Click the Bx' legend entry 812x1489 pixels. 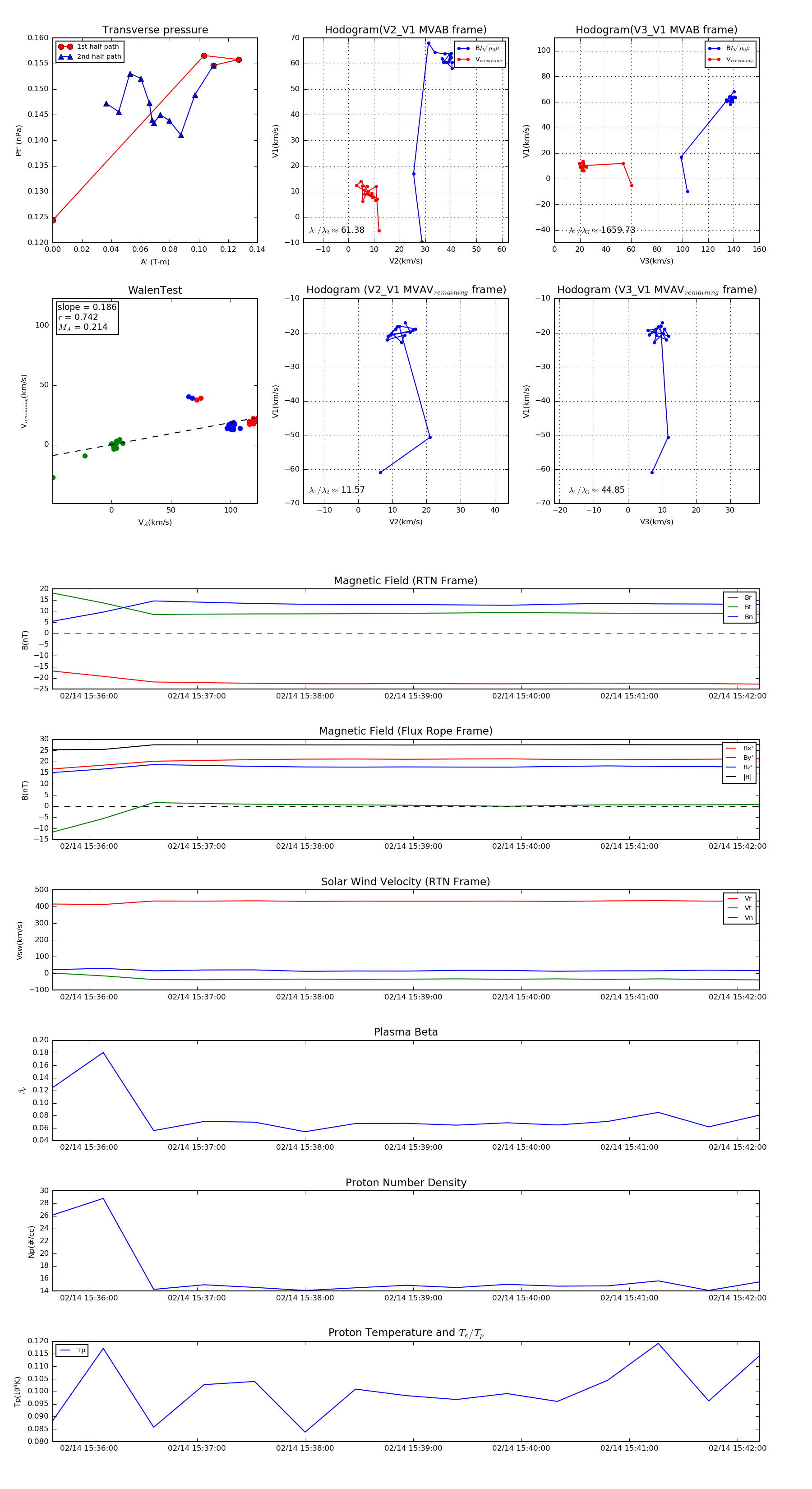tap(739, 749)
